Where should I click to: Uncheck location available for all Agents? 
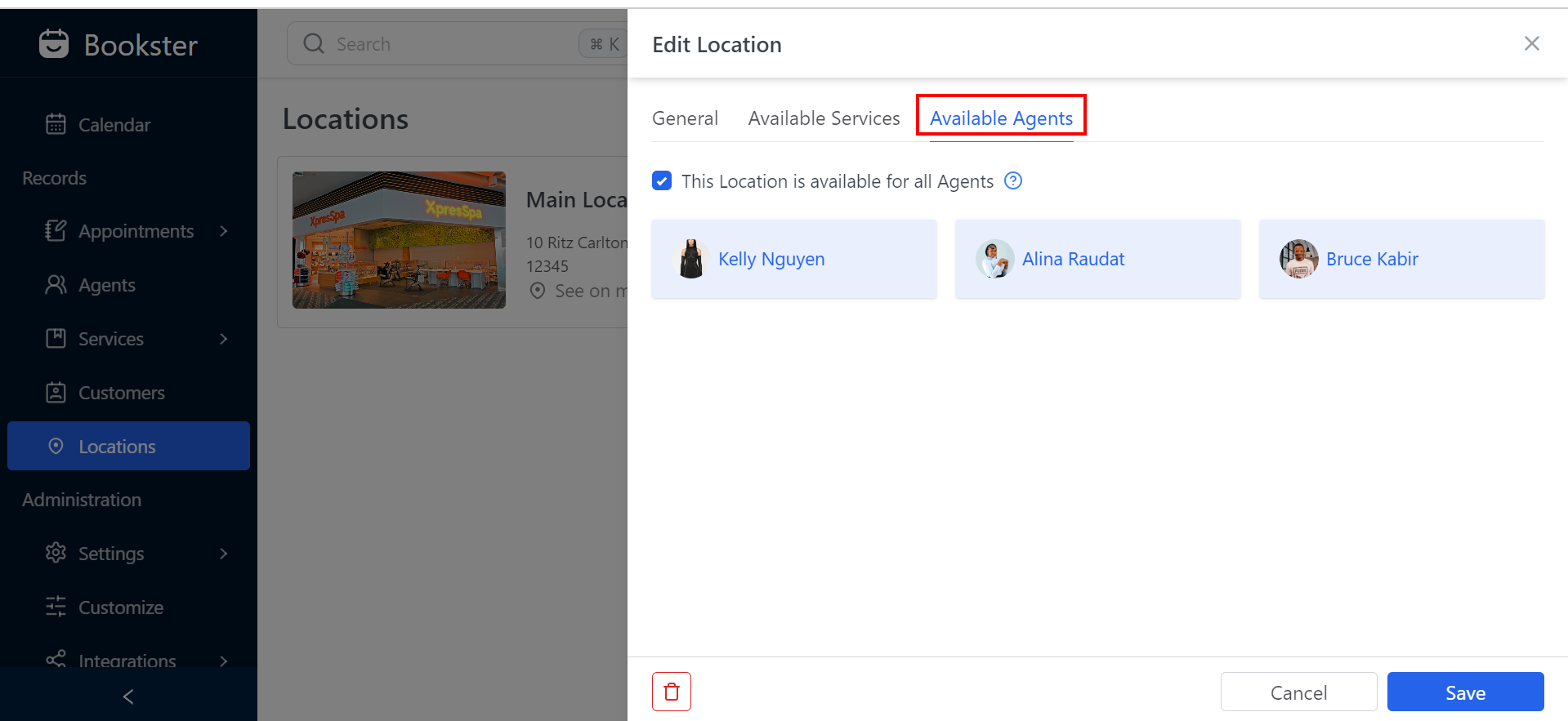tap(662, 181)
